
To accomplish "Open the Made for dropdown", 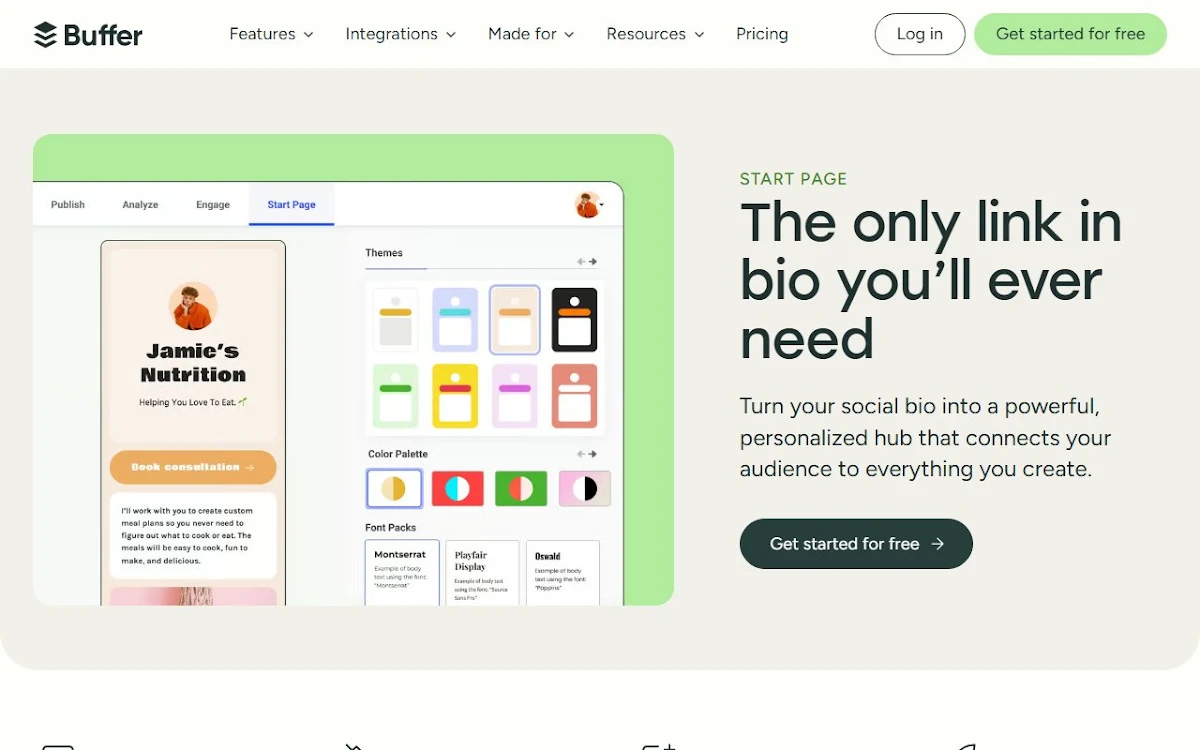I will point(531,34).
